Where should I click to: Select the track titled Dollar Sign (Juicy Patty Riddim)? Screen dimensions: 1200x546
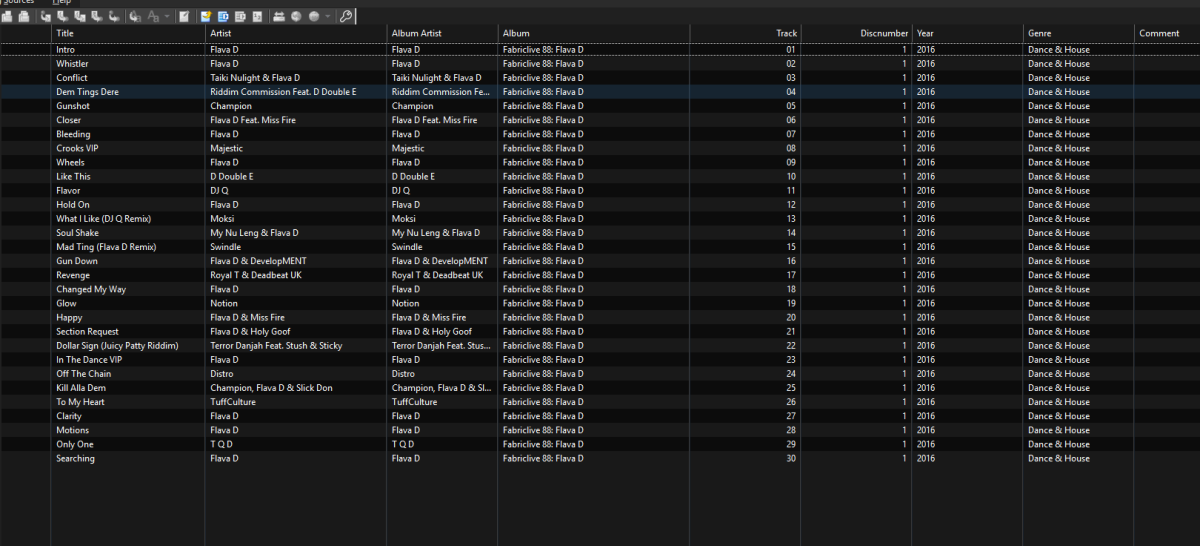click(600, 345)
